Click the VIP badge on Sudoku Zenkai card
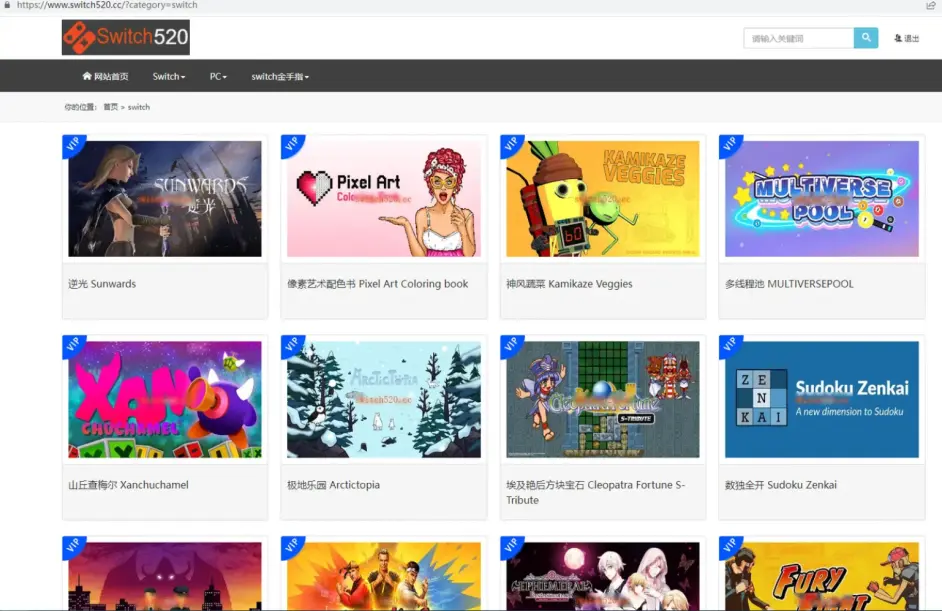Image resolution: width=942 pixels, height=611 pixels. coord(729,345)
